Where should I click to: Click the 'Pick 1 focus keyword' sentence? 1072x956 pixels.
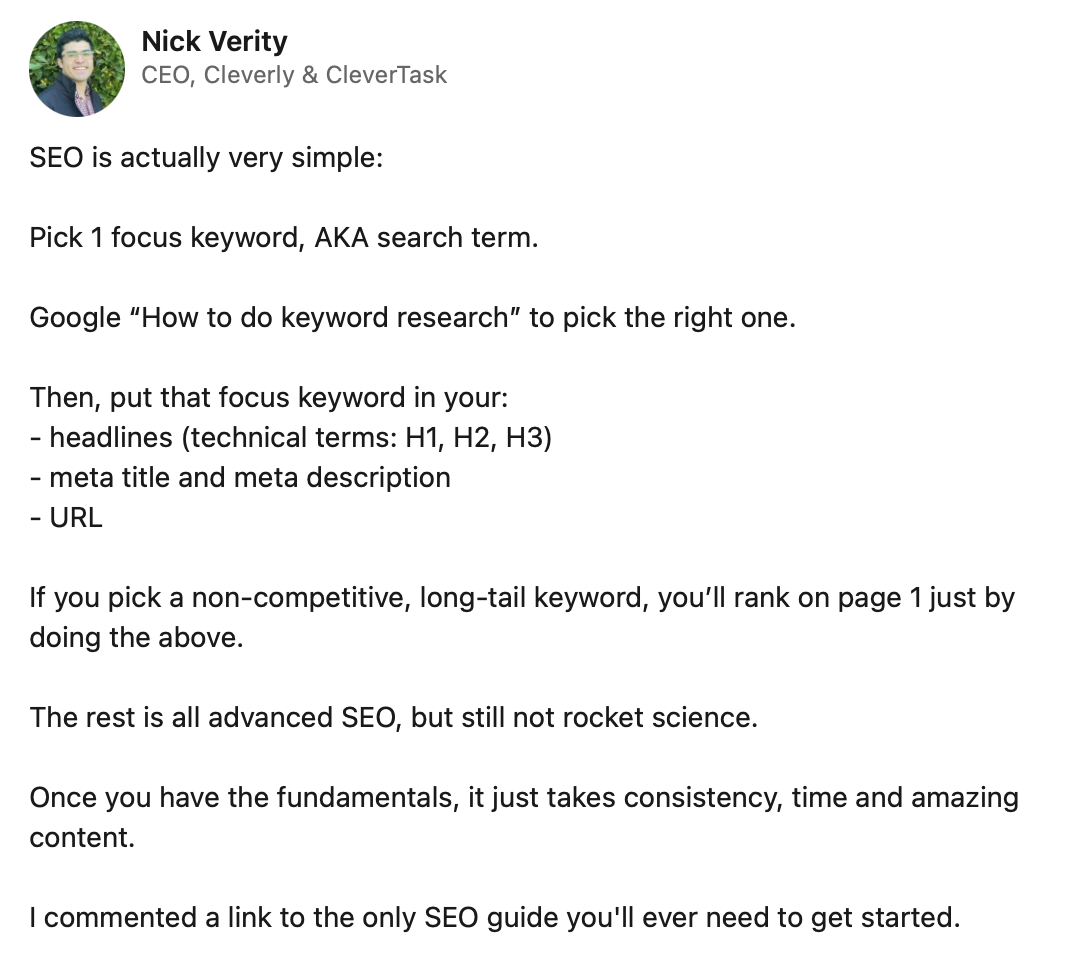tap(284, 237)
